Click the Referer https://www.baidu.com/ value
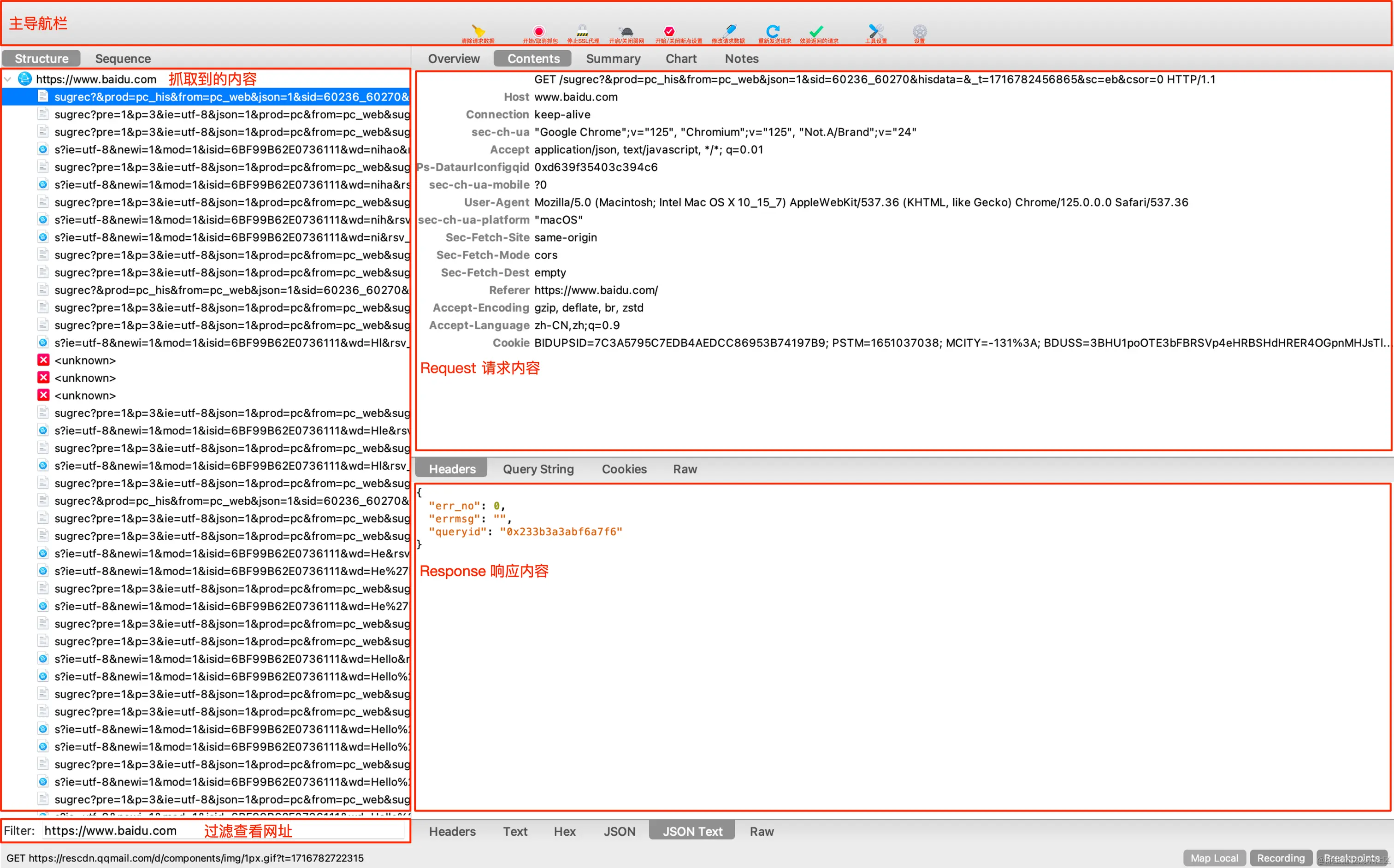The image size is (1394, 868). 596,290
